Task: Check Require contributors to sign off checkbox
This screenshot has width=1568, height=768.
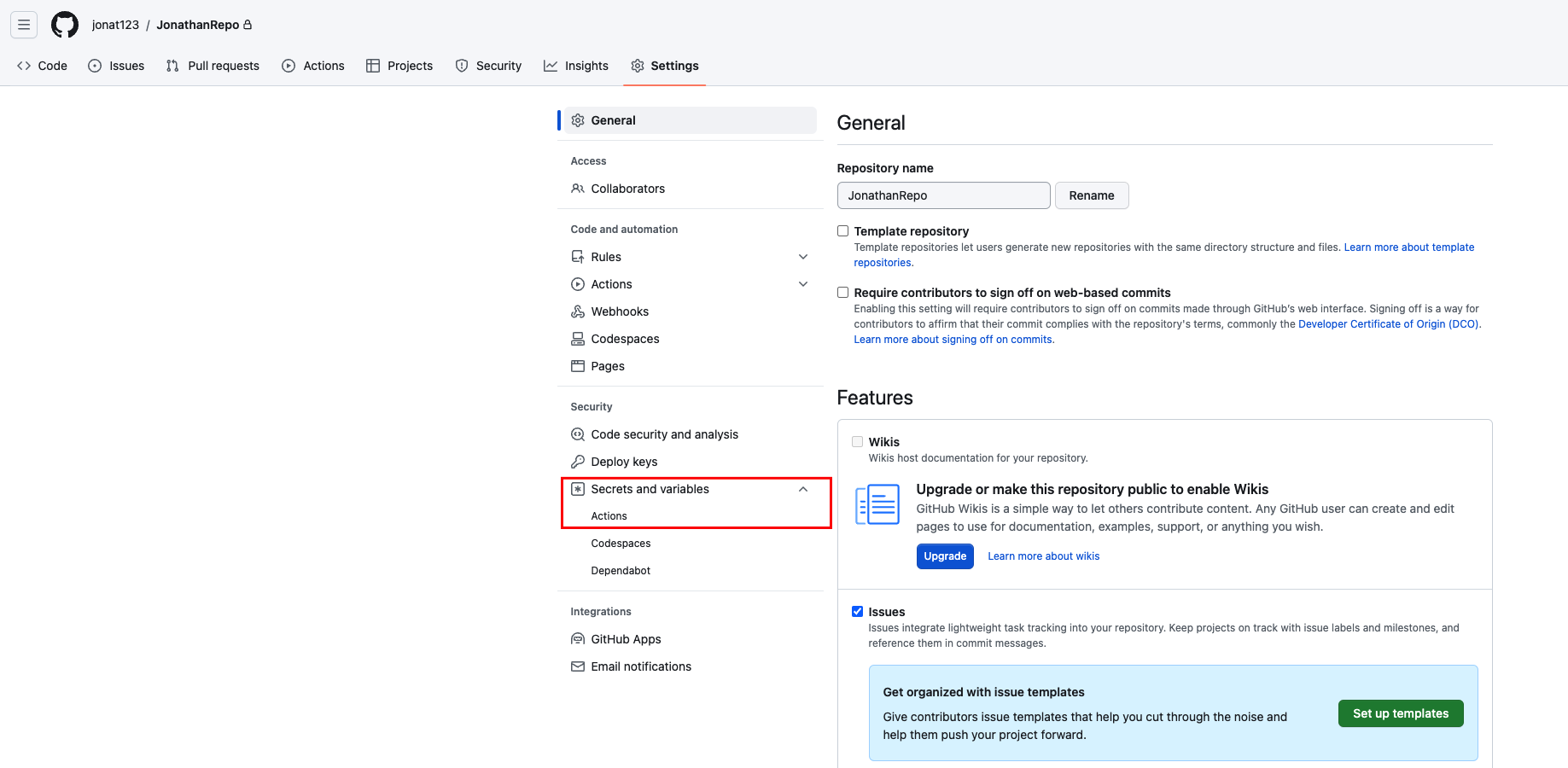Action: coord(843,293)
